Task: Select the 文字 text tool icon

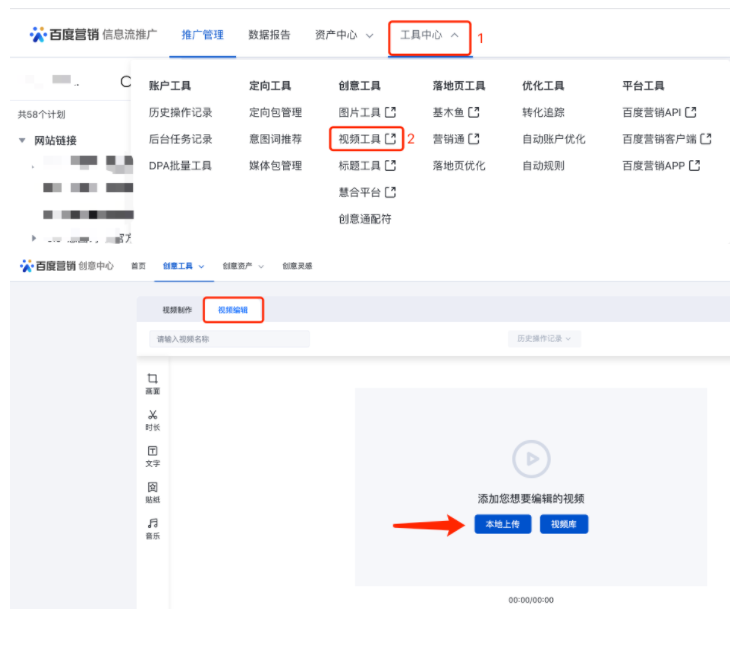Action: (x=152, y=451)
